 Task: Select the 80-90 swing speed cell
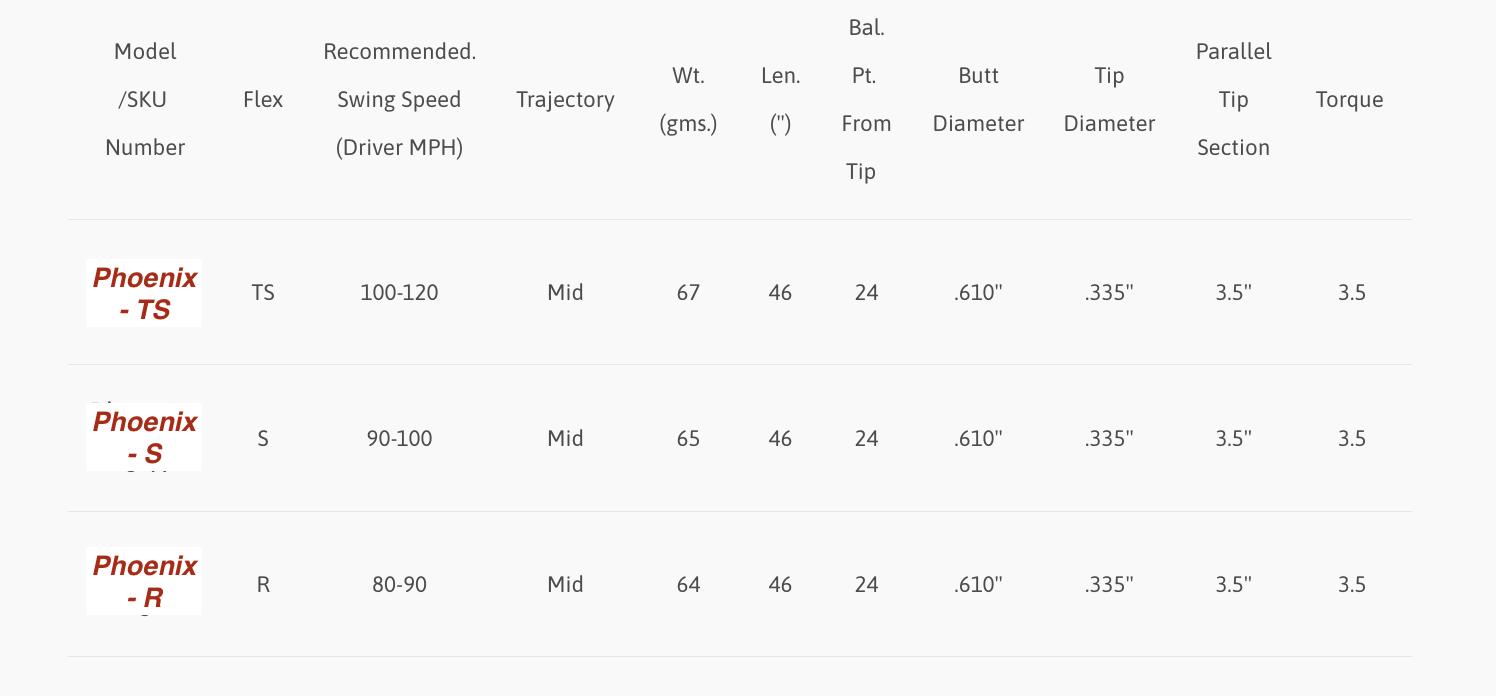point(399,584)
